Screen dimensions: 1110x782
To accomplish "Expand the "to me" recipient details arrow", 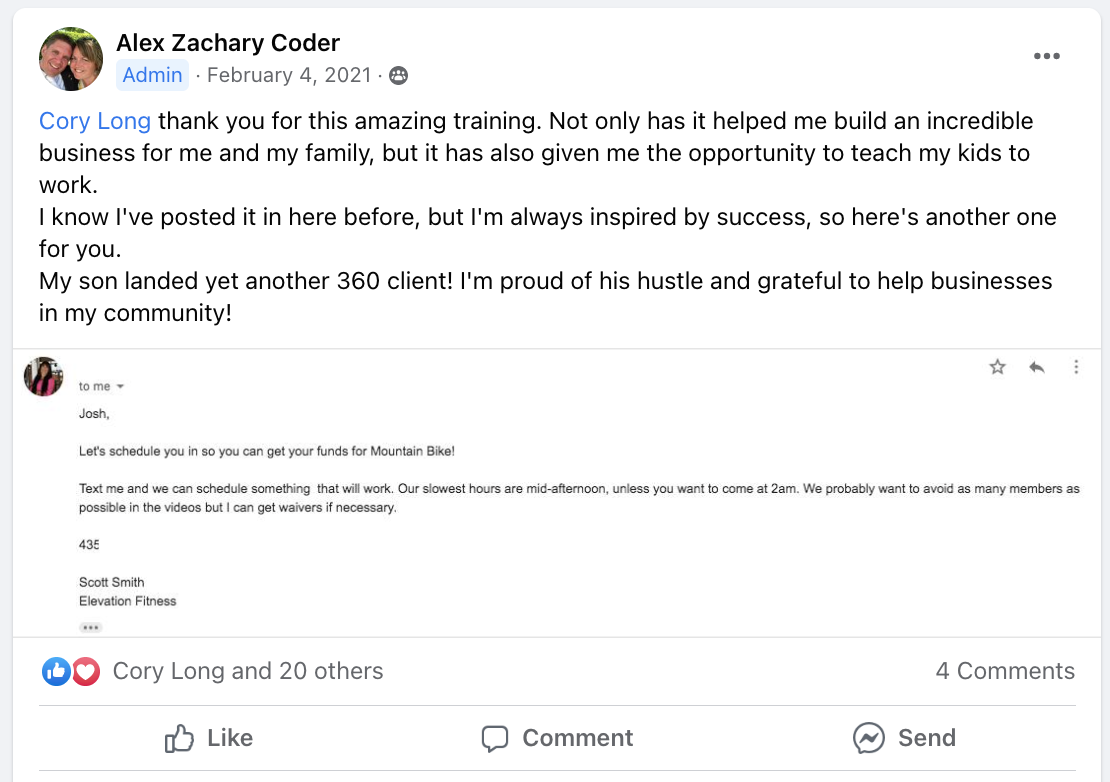I will (x=121, y=387).
